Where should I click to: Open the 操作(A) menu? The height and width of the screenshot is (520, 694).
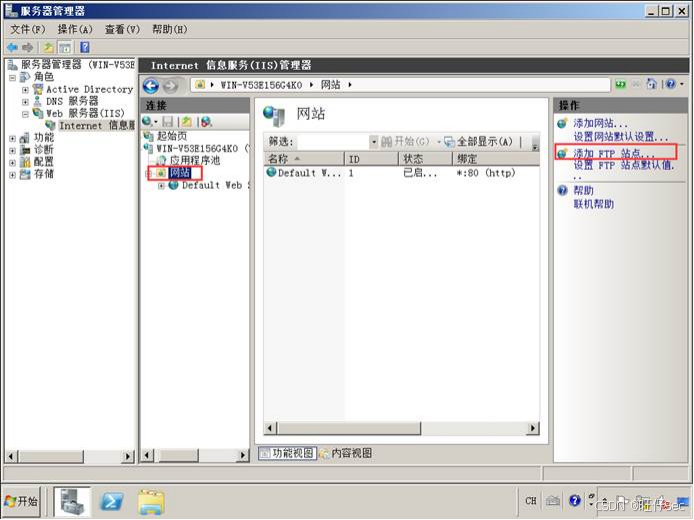(x=75, y=30)
